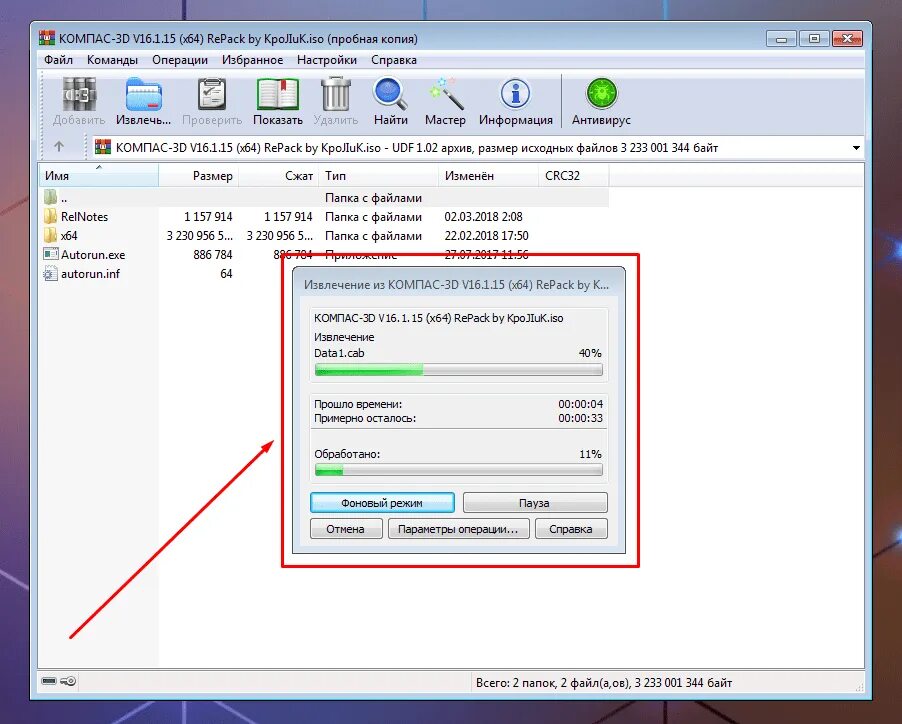Select the autorun.inf file icon
The image size is (902, 724).
[x=51, y=274]
